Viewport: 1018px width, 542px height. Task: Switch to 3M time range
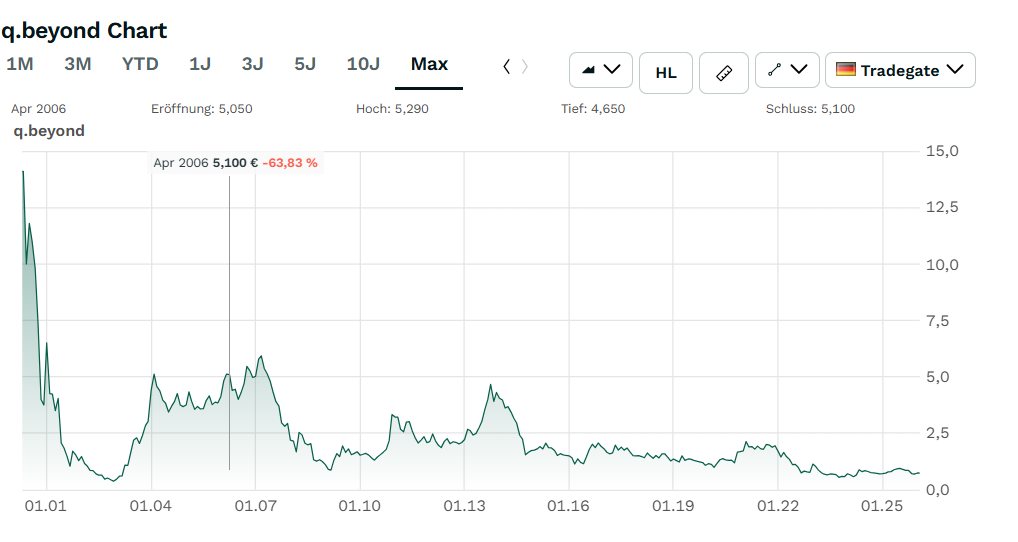coord(77,64)
